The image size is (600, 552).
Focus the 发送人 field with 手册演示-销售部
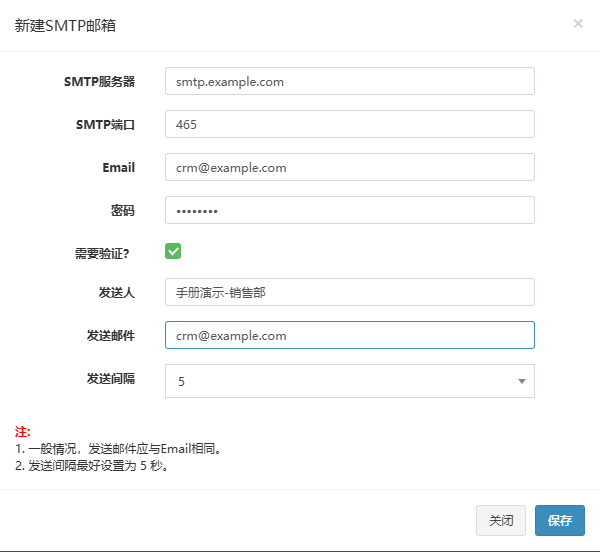coord(350,292)
